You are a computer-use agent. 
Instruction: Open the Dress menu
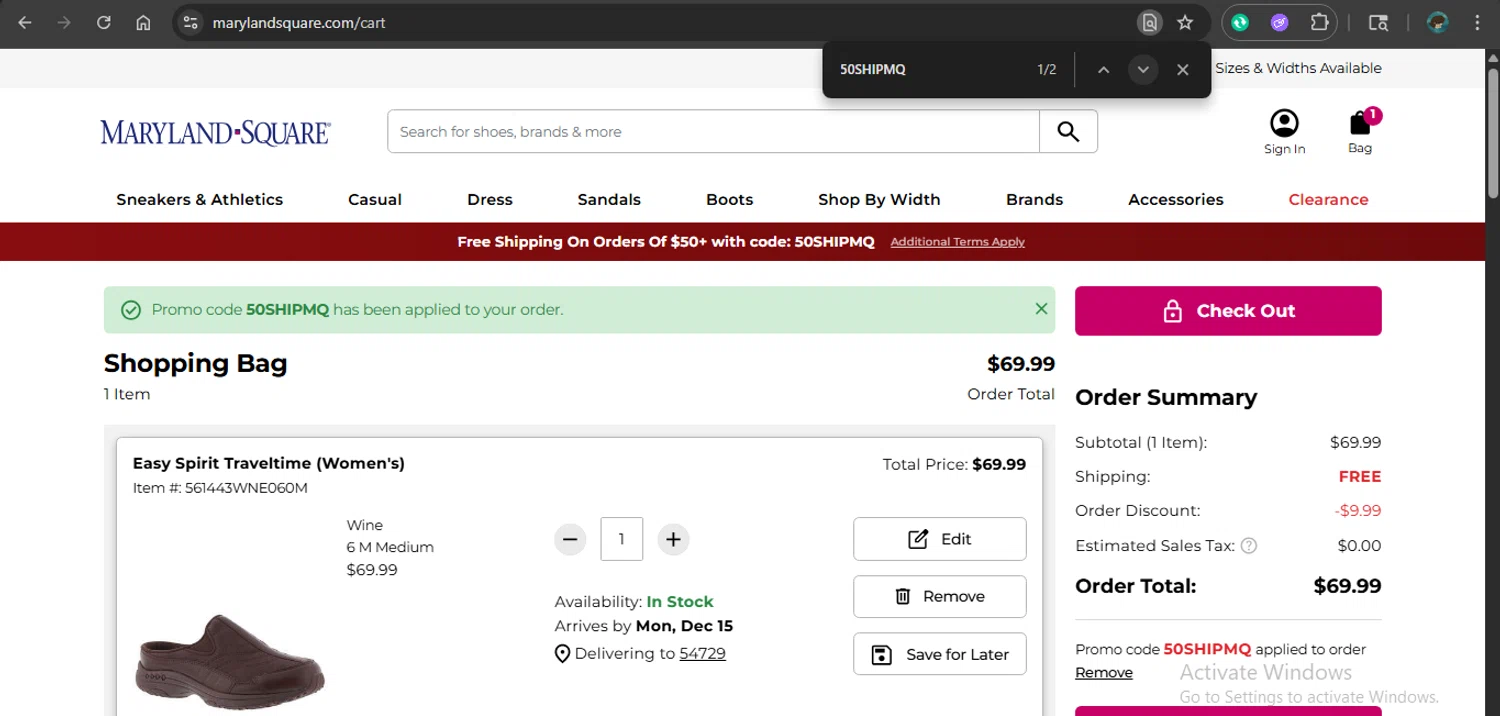[x=490, y=199]
